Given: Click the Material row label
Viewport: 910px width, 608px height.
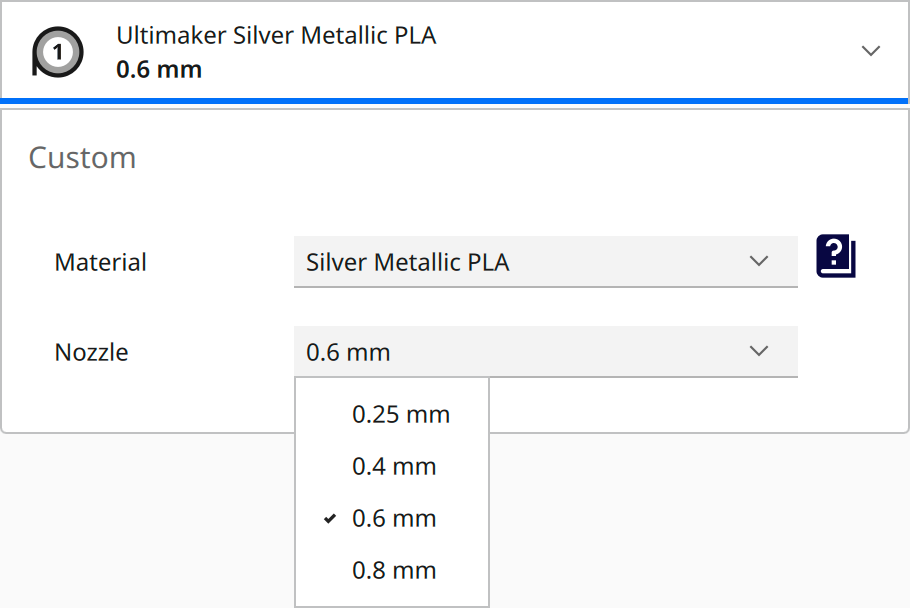Looking at the screenshot, I should pyautogui.click(x=100, y=261).
